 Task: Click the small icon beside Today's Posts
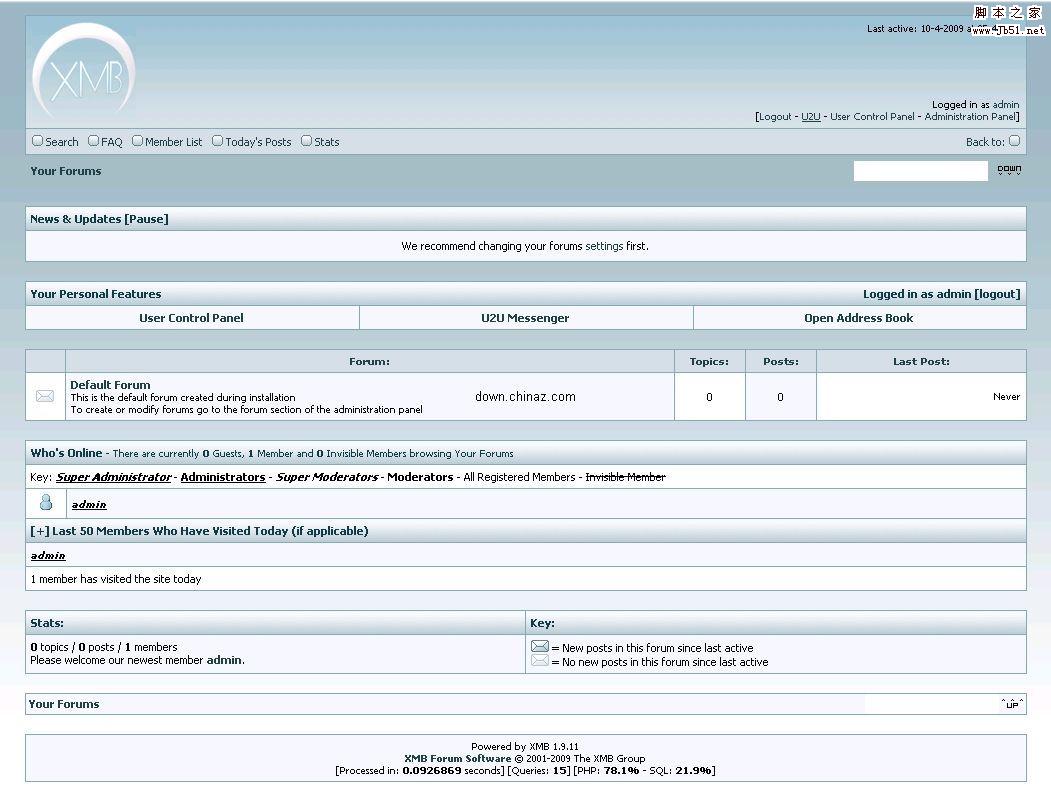coord(217,141)
